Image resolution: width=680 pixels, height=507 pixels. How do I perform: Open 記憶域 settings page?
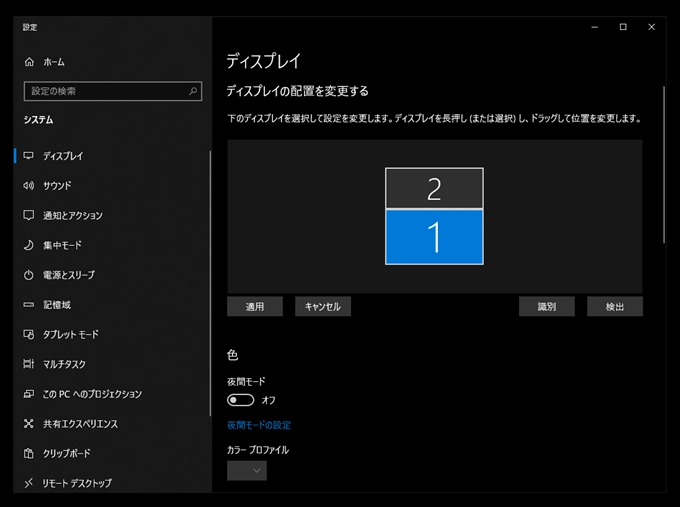(x=56, y=305)
